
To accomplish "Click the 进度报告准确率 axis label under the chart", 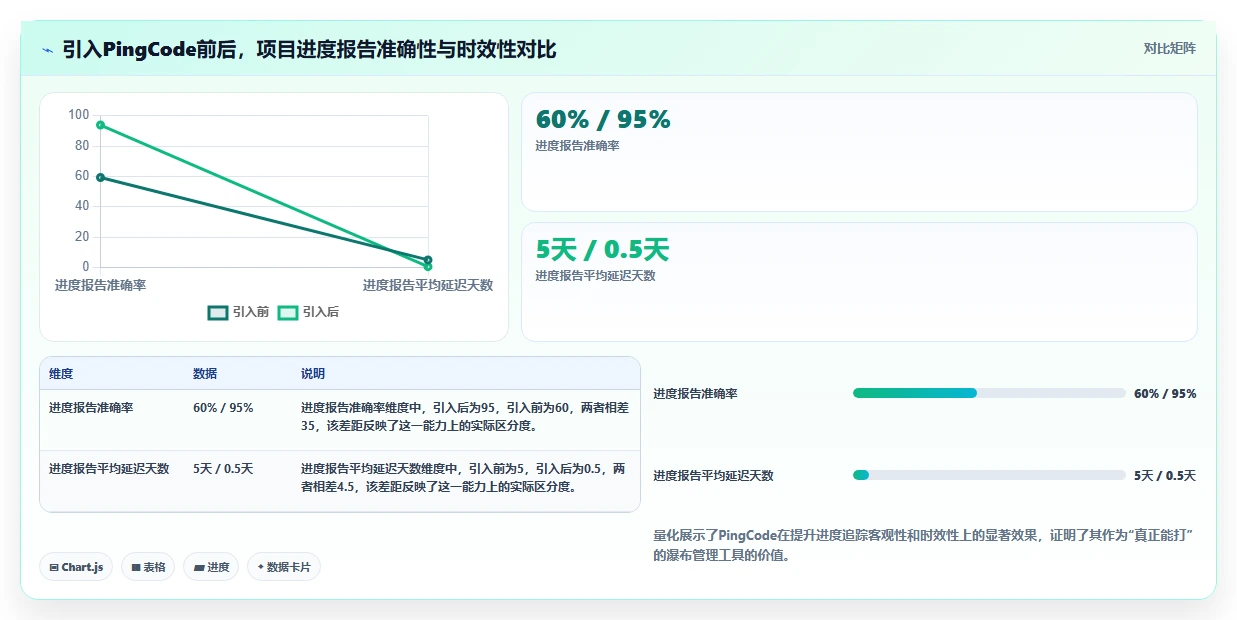I will [100, 285].
